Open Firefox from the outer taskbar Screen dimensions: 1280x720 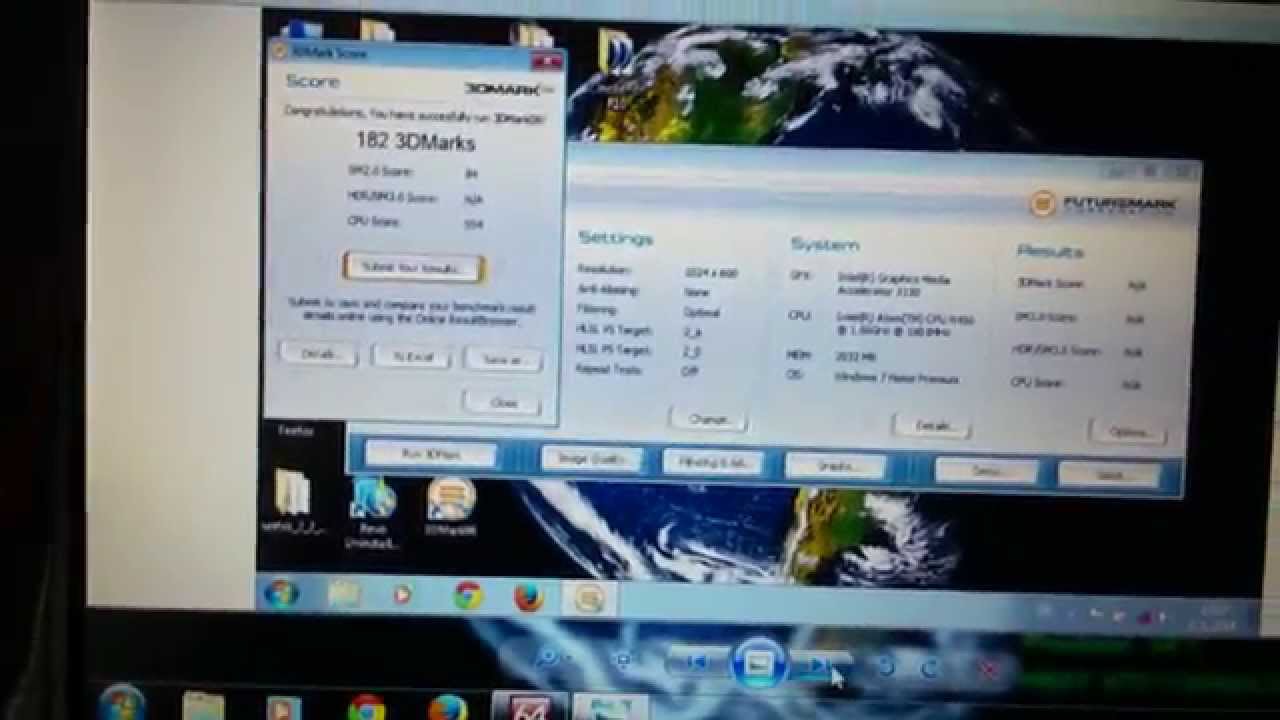[448, 709]
